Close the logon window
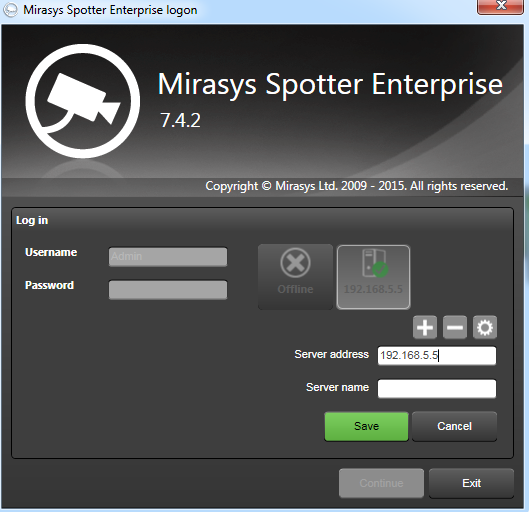The image size is (529, 512). (500, 6)
